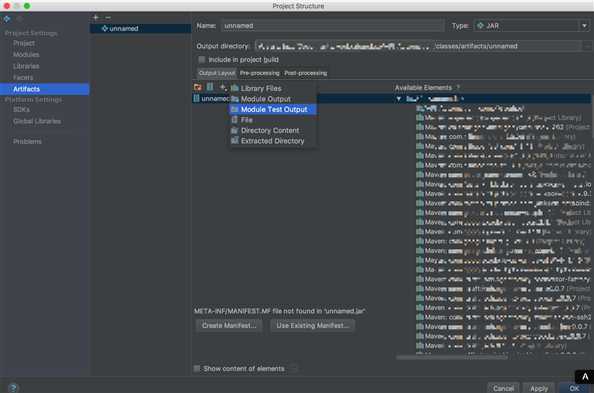Click the Available Elements help icon

point(458,88)
